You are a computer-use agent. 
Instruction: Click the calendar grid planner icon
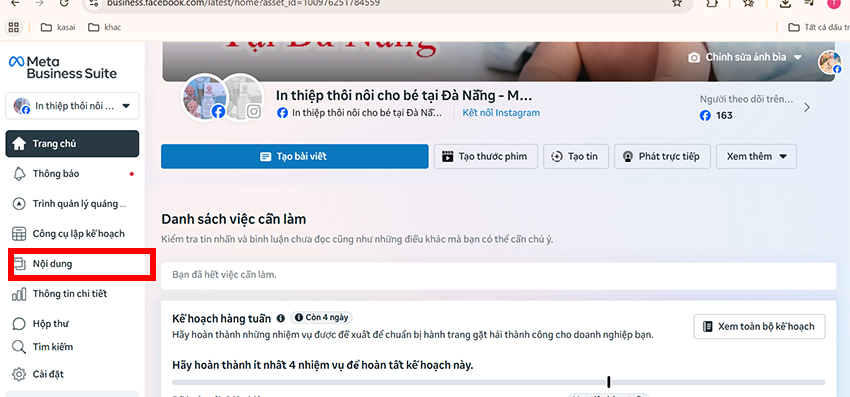pos(19,234)
